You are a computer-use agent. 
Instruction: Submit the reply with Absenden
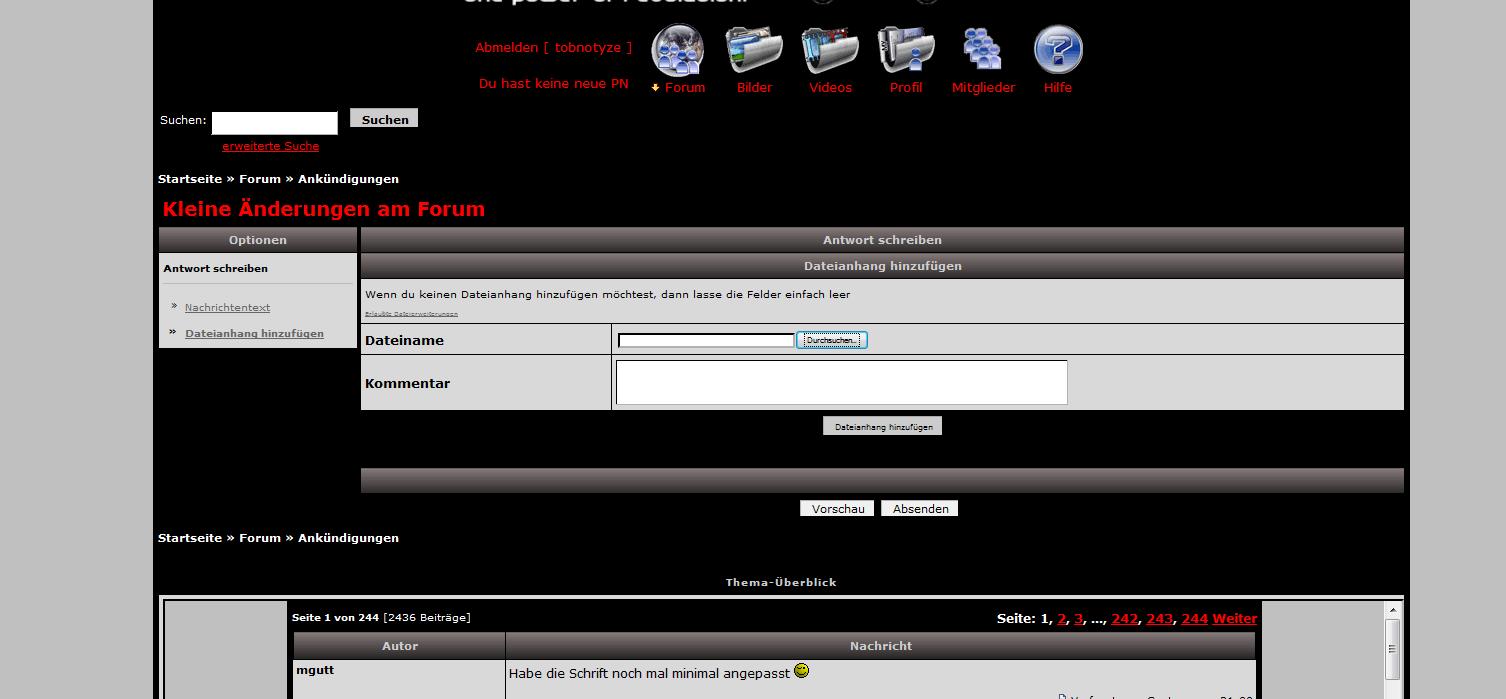[920, 509]
